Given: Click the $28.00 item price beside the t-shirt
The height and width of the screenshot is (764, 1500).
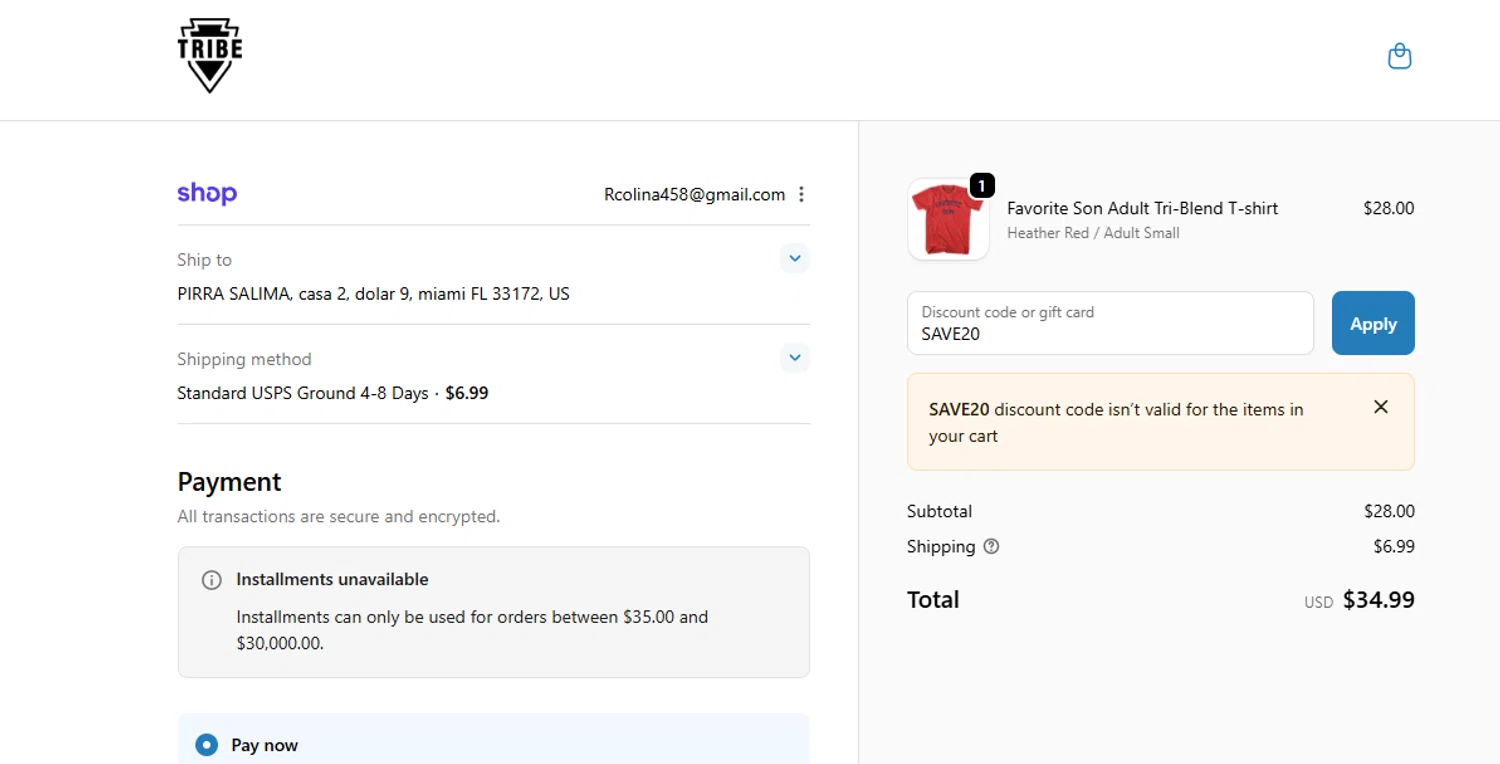Looking at the screenshot, I should pos(1389,208).
